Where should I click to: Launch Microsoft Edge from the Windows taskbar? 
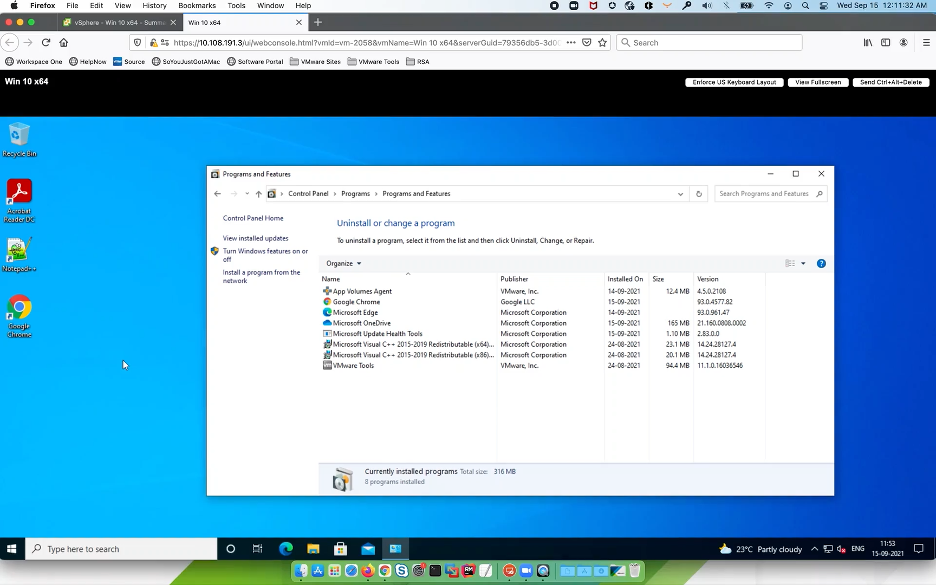click(x=286, y=548)
